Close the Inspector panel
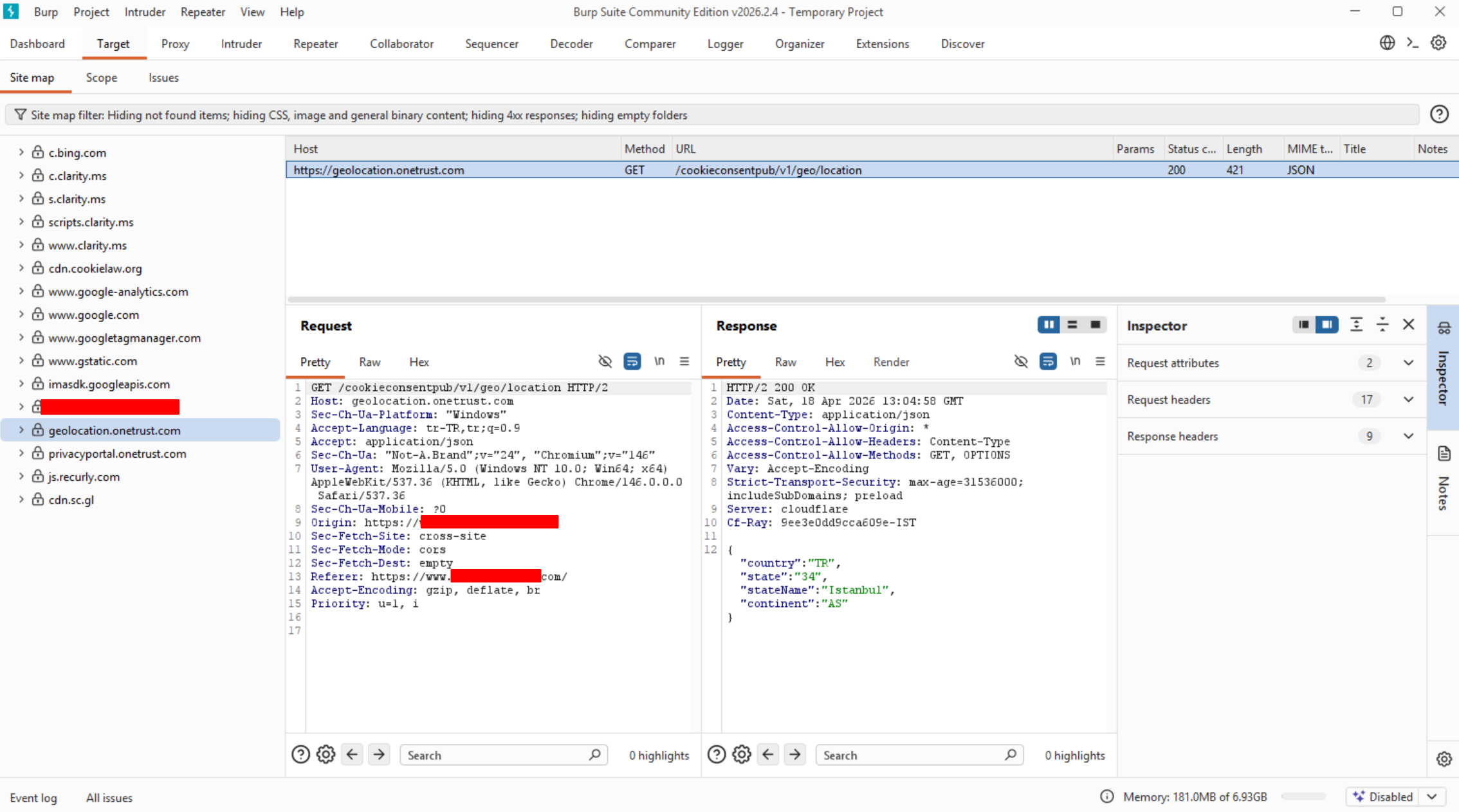The height and width of the screenshot is (812, 1459). click(x=1409, y=325)
